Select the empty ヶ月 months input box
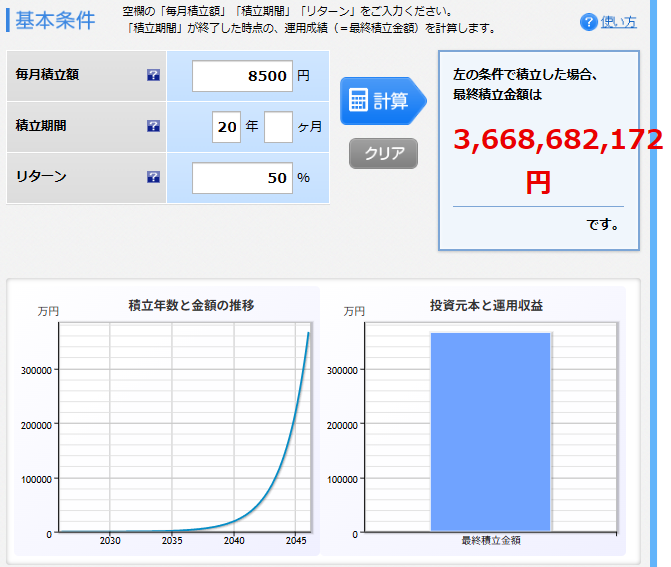Viewport: 671px width, 567px height. click(x=278, y=127)
